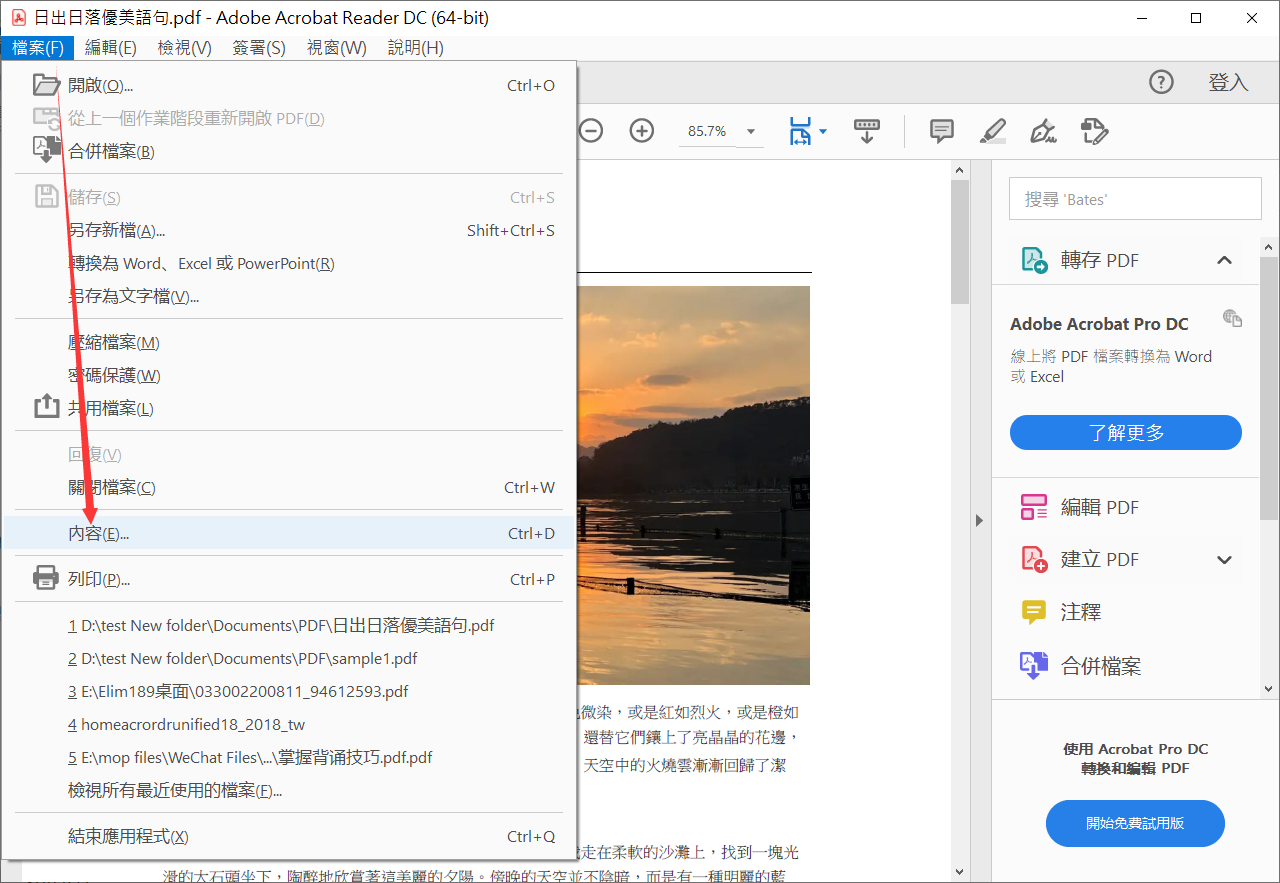Click the 開始免費試用版 button
The height and width of the screenshot is (883, 1280).
pos(1135,824)
